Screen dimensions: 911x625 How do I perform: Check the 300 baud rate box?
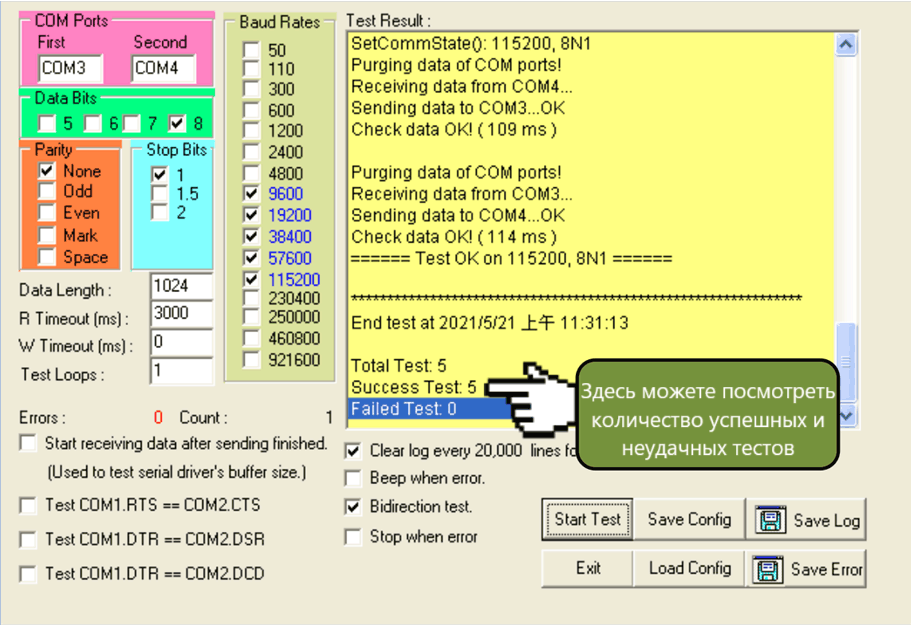click(x=251, y=89)
